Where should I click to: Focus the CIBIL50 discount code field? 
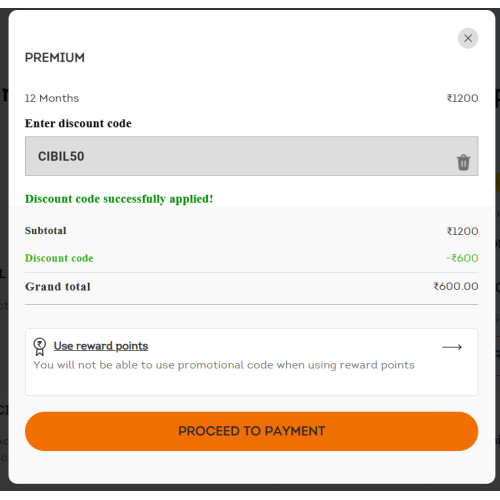tap(252, 156)
